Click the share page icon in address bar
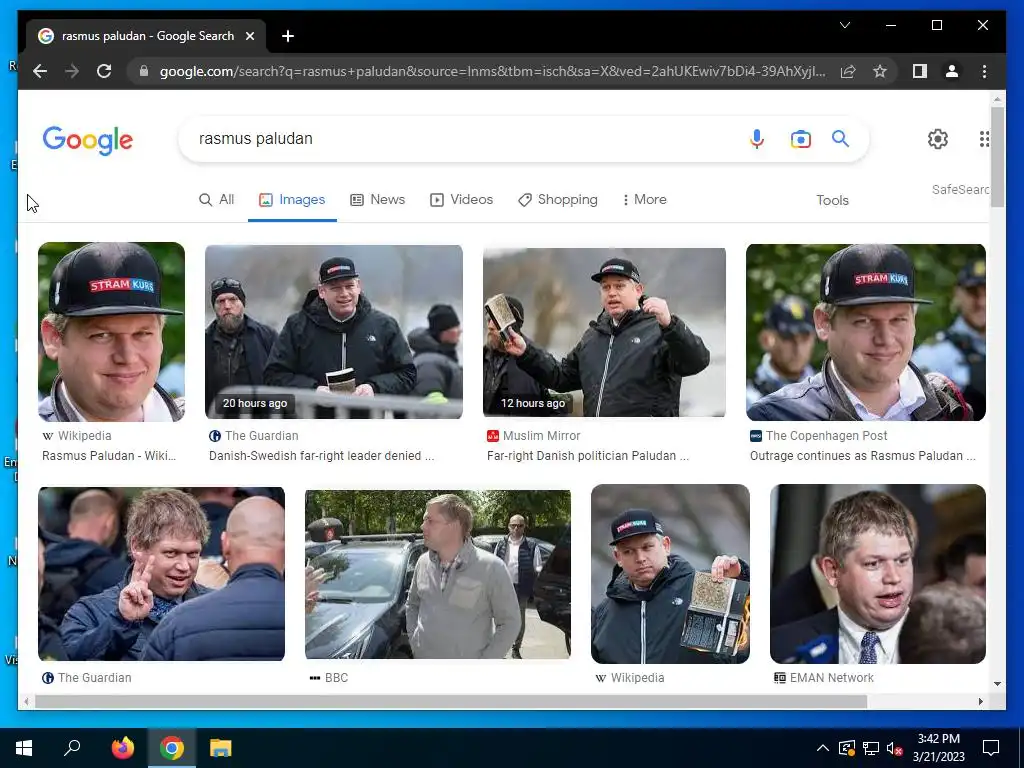Viewport: 1024px width, 768px height. tap(848, 71)
